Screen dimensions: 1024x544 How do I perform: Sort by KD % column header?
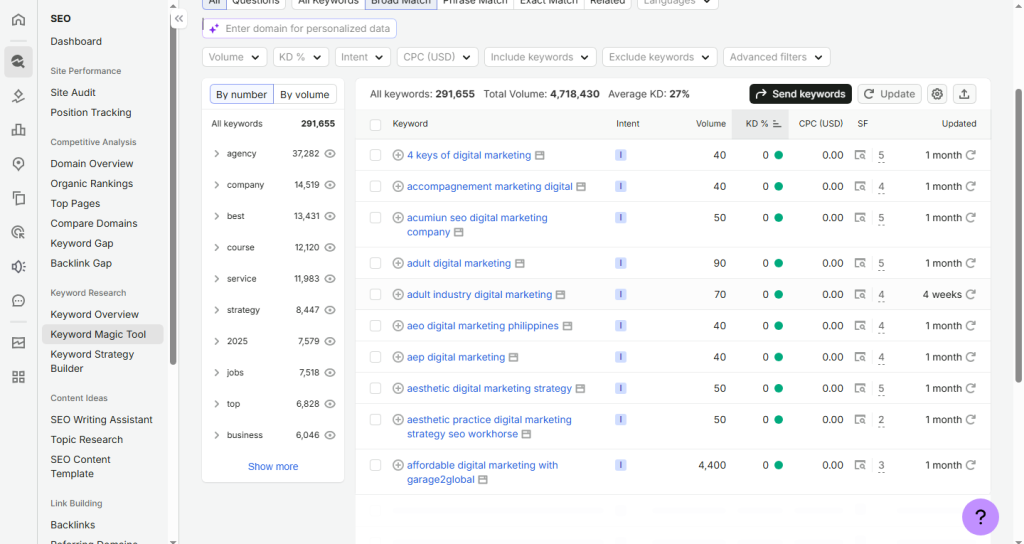pyautogui.click(x=760, y=124)
